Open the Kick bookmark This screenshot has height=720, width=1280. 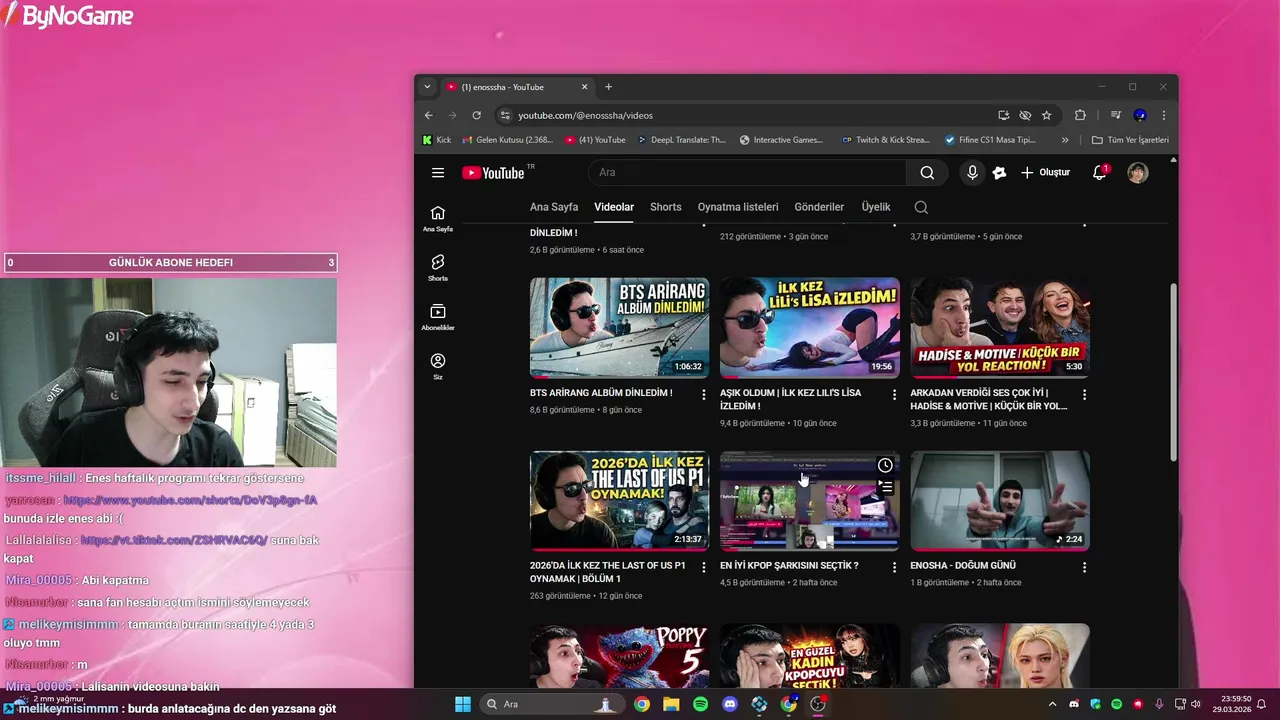[x=437, y=140]
